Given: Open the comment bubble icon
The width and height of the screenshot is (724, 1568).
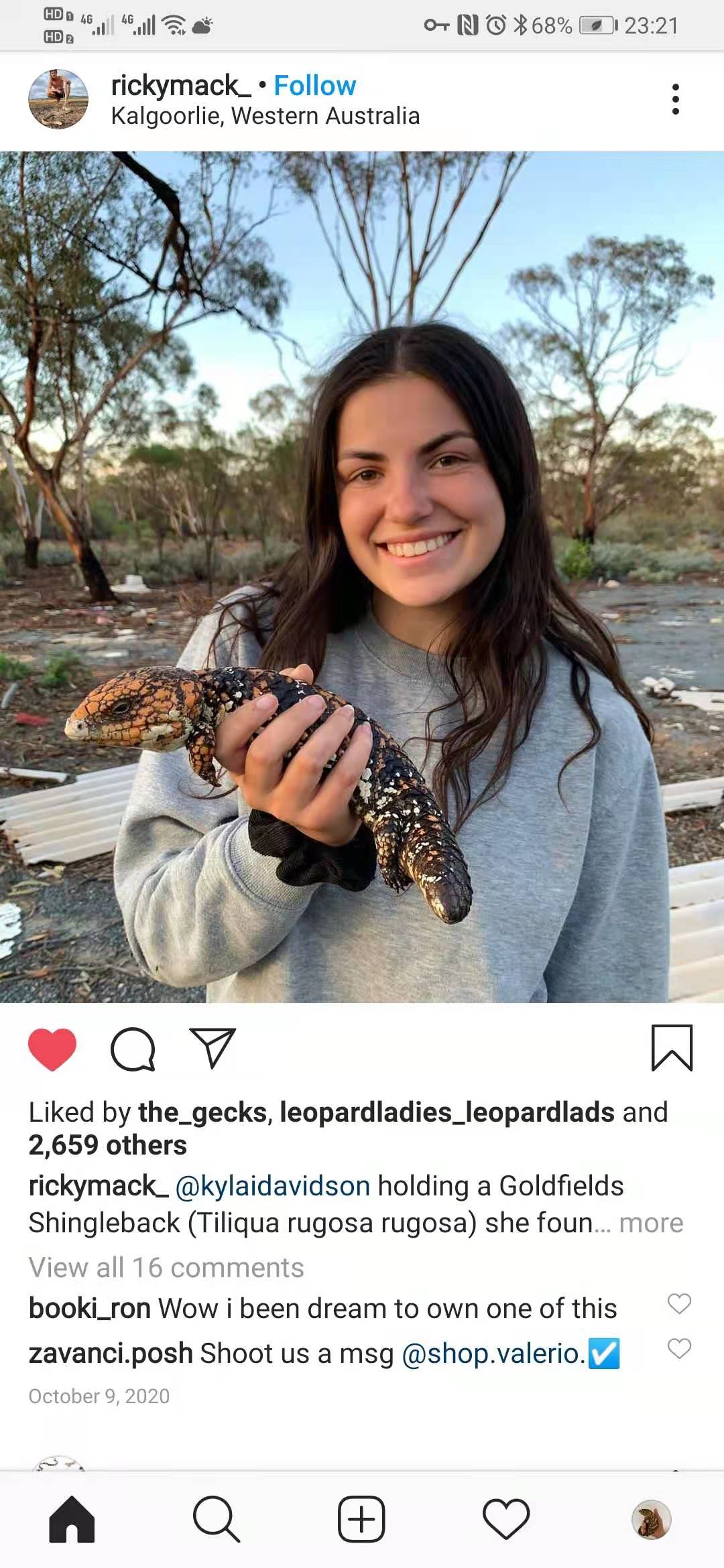Looking at the screenshot, I should 133,1049.
